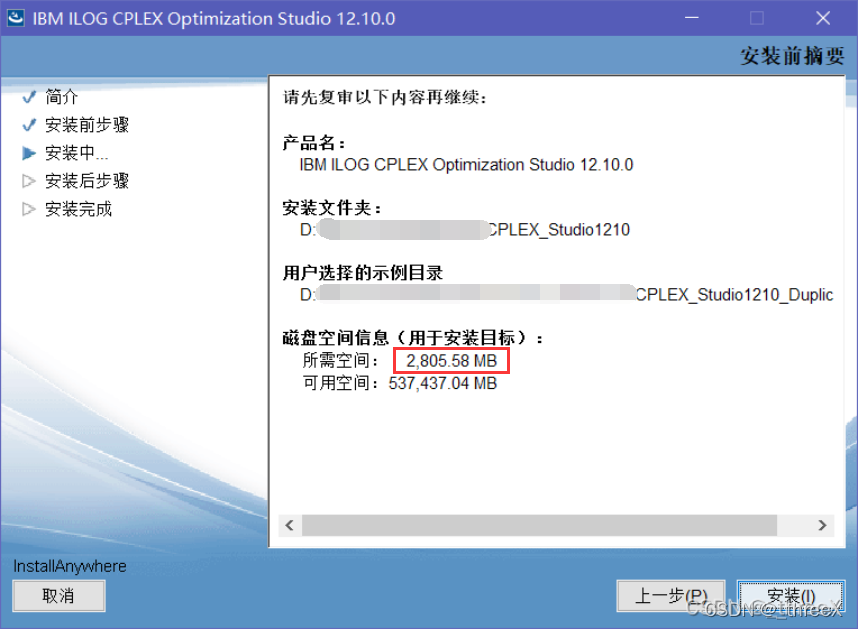This screenshot has height=629, width=858.
Task: Click the horizontal scrollbar thumb
Action: [x=539, y=526]
